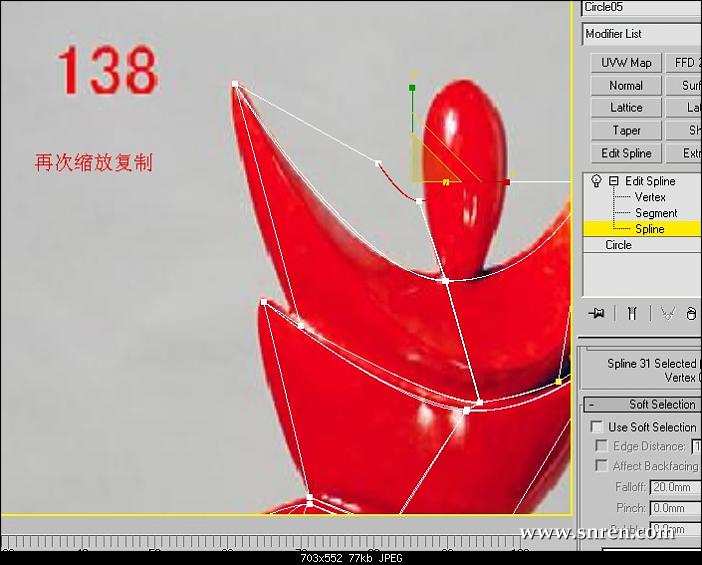Viewport: 702px width, 565px height.
Task: Click the Falloff 20.0mm field
Action: [676, 487]
